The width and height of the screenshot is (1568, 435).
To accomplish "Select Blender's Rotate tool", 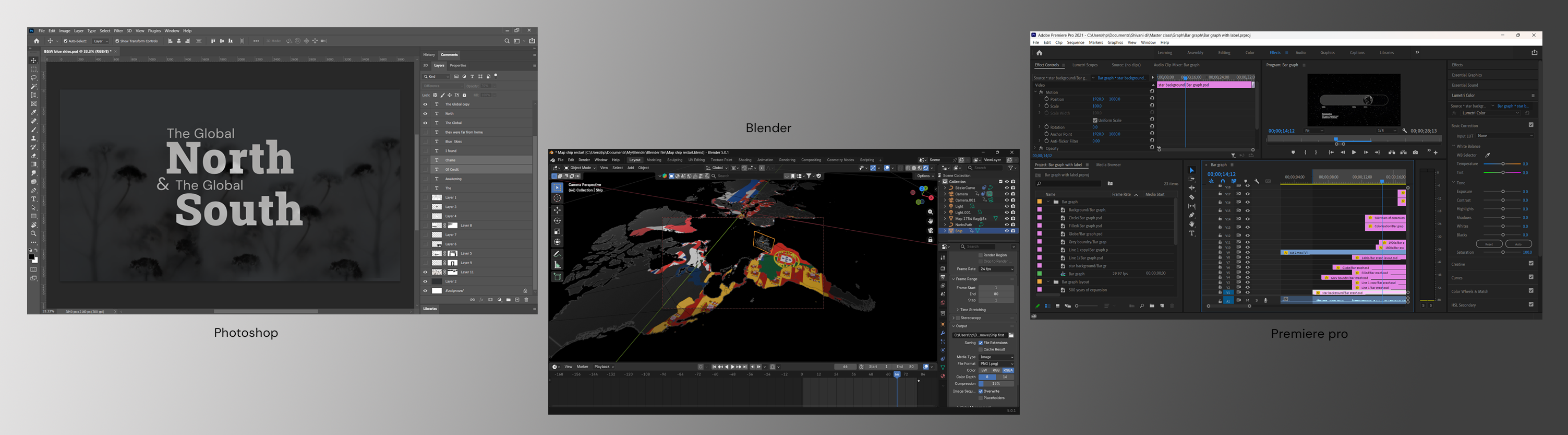I will pyautogui.click(x=557, y=220).
